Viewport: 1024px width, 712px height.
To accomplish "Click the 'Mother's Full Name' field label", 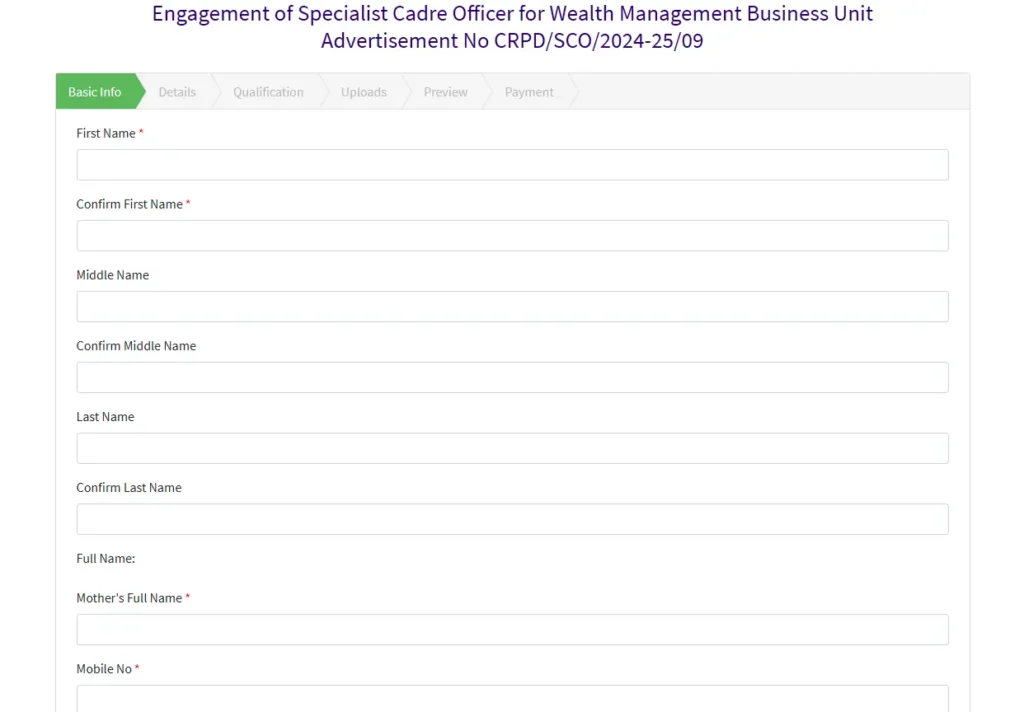I will (x=129, y=598).
